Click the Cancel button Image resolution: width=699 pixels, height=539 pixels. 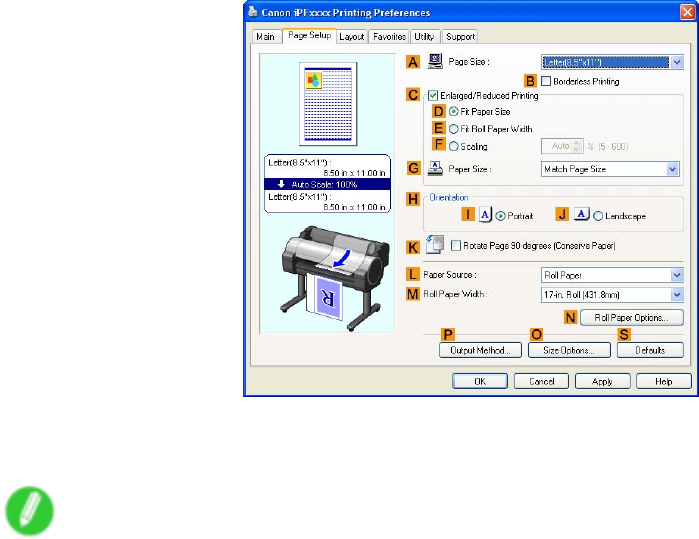[x=541, y=381]
